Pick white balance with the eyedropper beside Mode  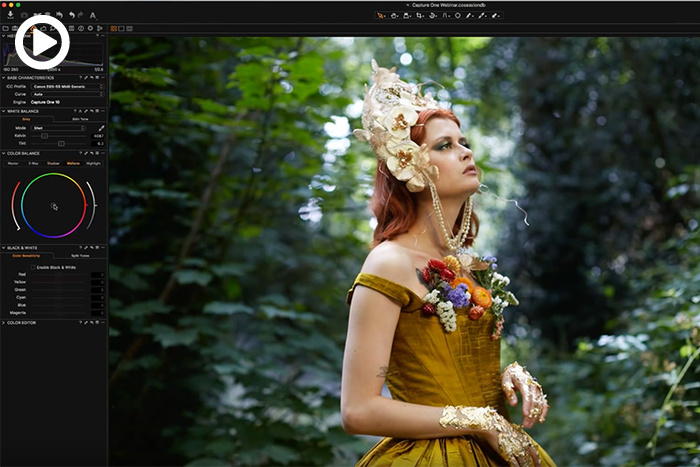[x=101, y=128]
